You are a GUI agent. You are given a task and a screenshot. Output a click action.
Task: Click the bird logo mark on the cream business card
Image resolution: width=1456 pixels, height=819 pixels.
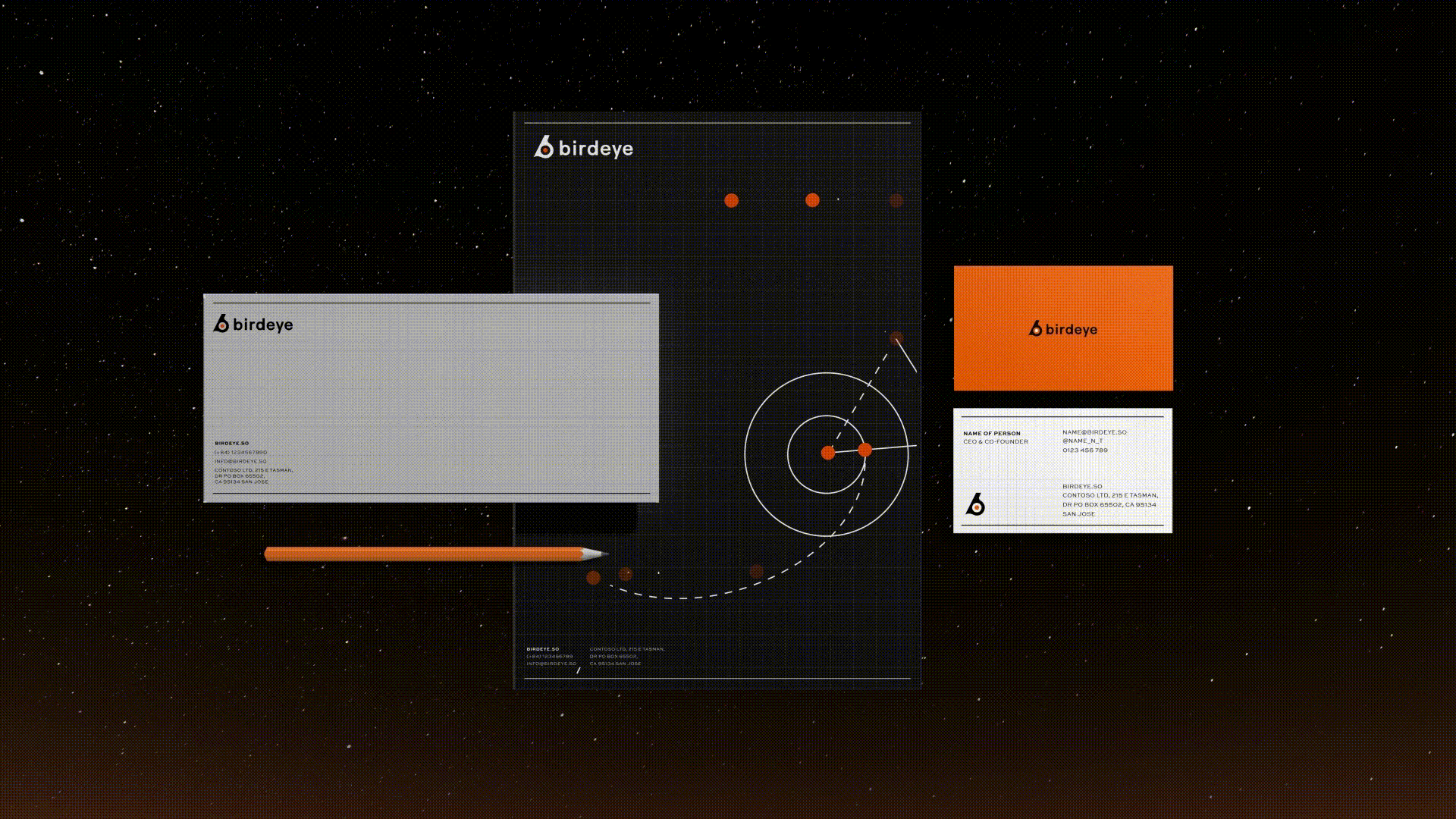975,504
